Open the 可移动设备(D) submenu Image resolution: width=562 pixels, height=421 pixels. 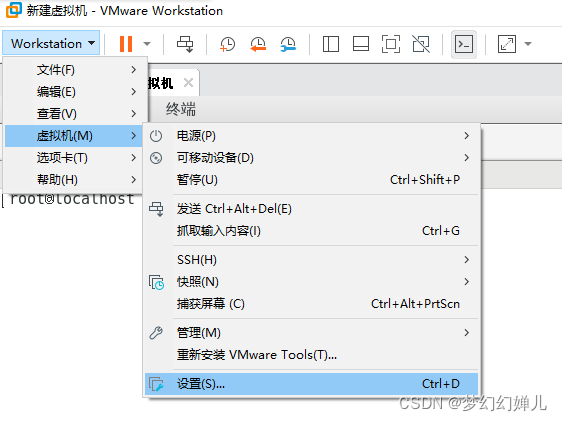coord(311,158)
